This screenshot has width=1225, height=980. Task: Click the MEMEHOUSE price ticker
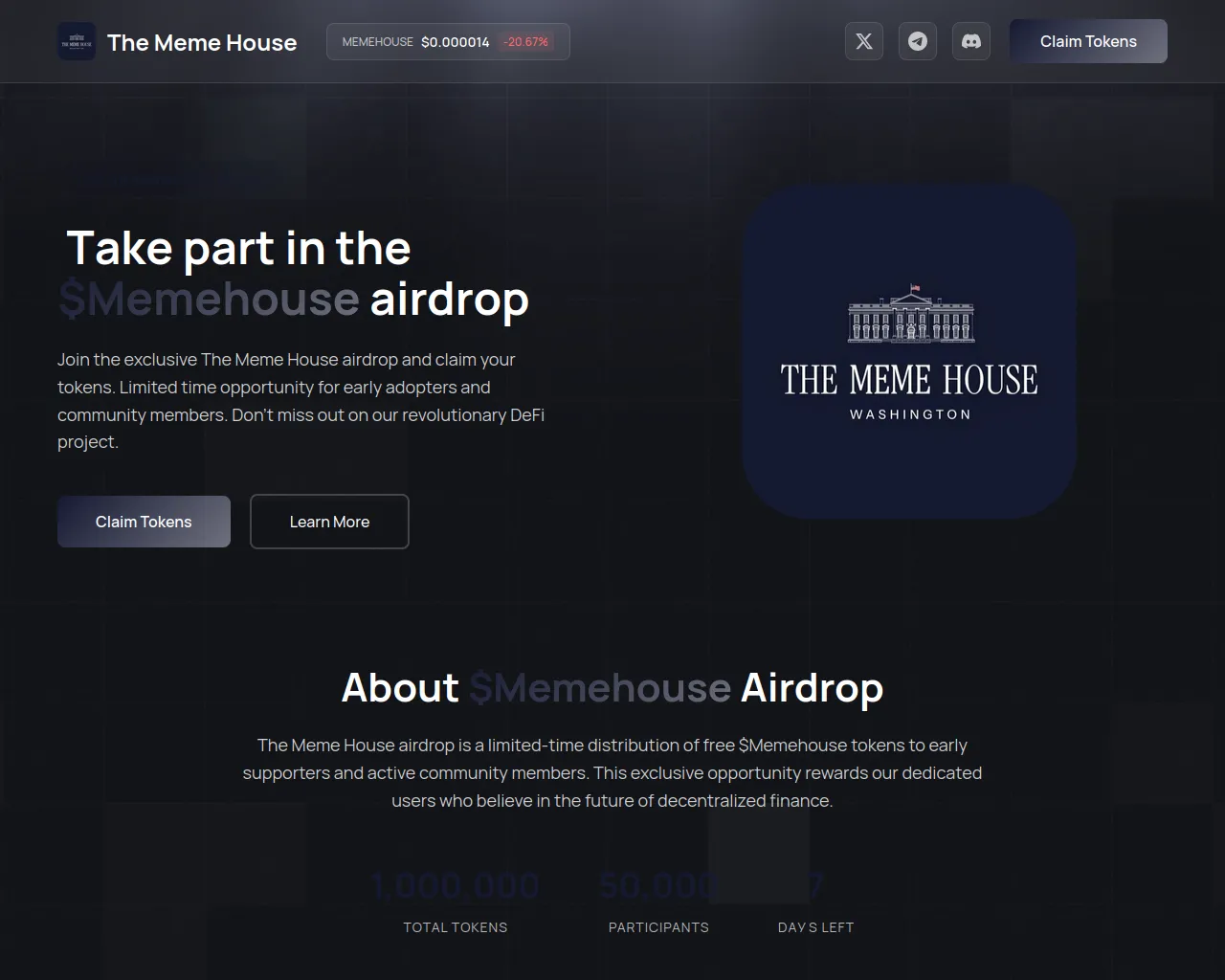pos(448,42)
